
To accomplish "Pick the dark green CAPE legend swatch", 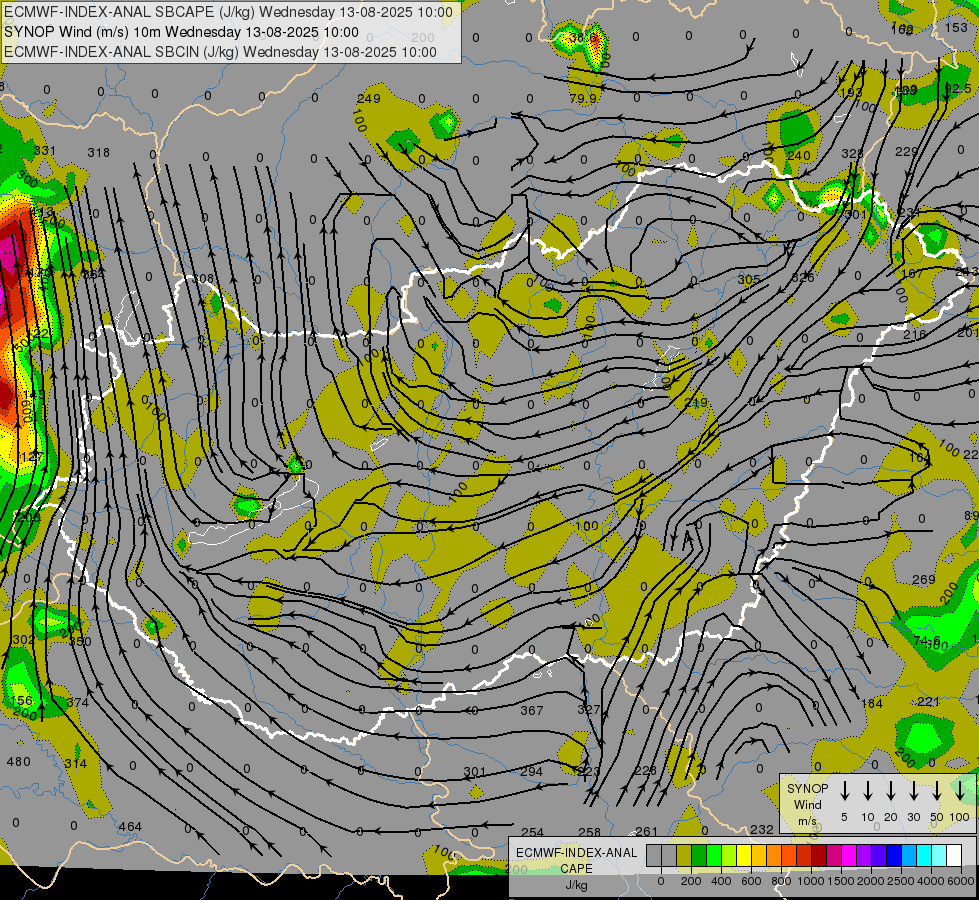I will [699, 856].
